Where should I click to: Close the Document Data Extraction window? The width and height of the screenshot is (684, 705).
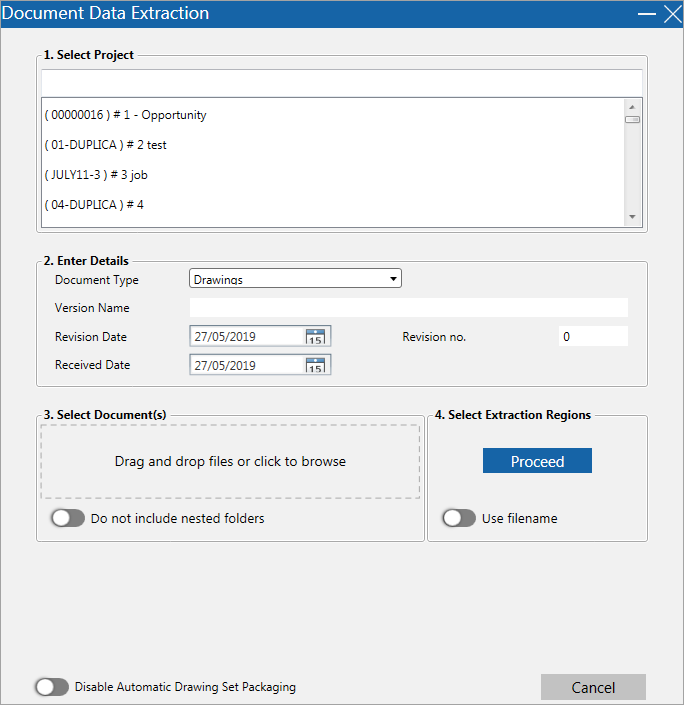[673, 14]
